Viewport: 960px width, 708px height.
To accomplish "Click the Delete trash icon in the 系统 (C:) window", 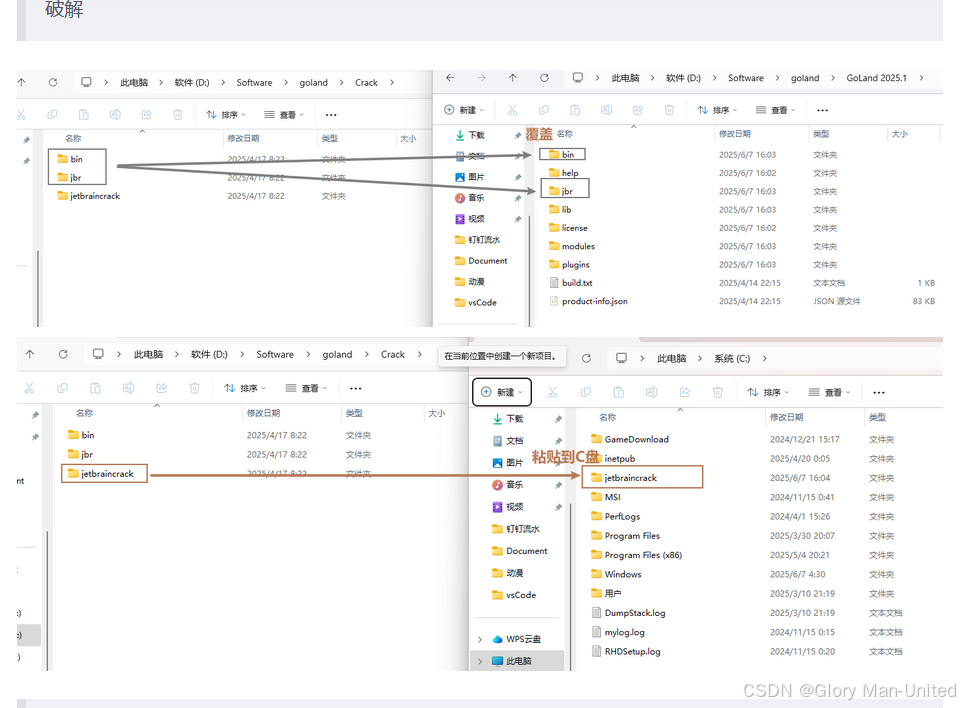I will 718,392.
